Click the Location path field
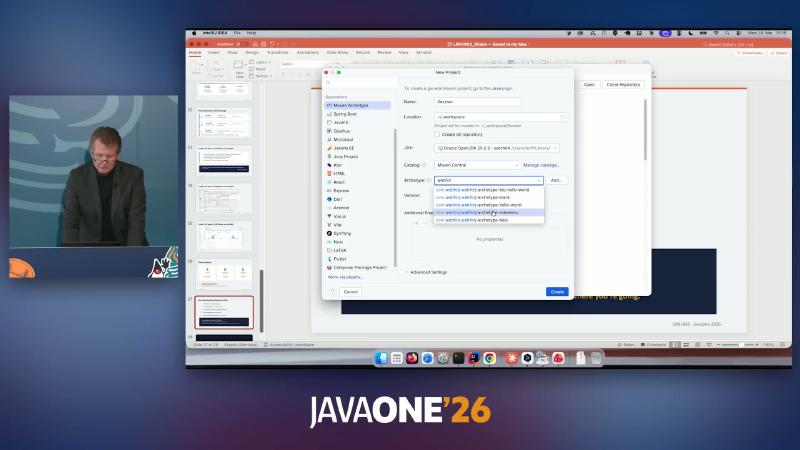Image resolution: width=800 pixels, height=450 pixels. coord(501,117)
